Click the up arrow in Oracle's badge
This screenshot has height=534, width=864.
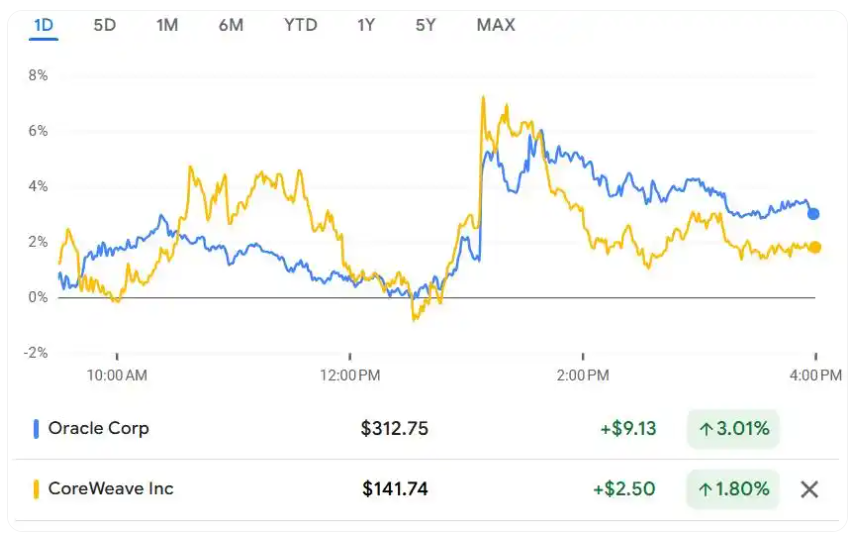pyautogui.click(x=706, y=430)
